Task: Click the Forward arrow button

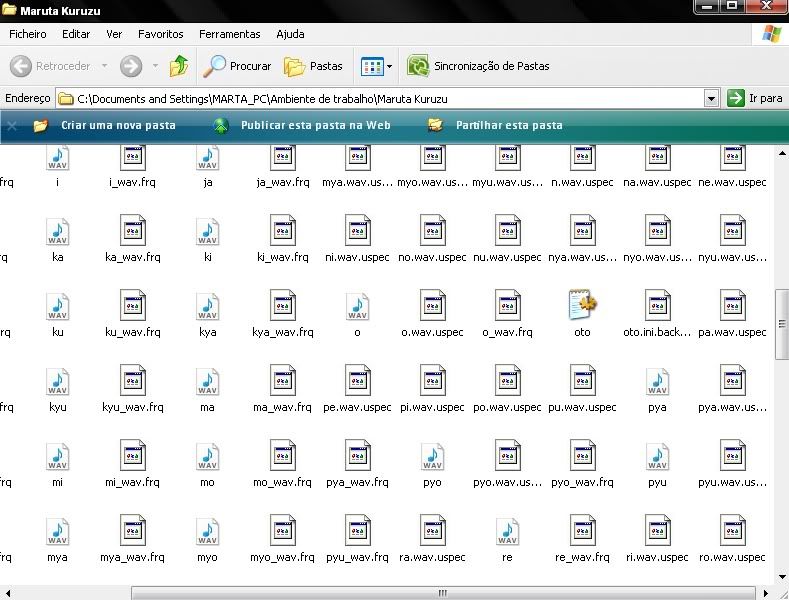Action: (x=131, y=66)
